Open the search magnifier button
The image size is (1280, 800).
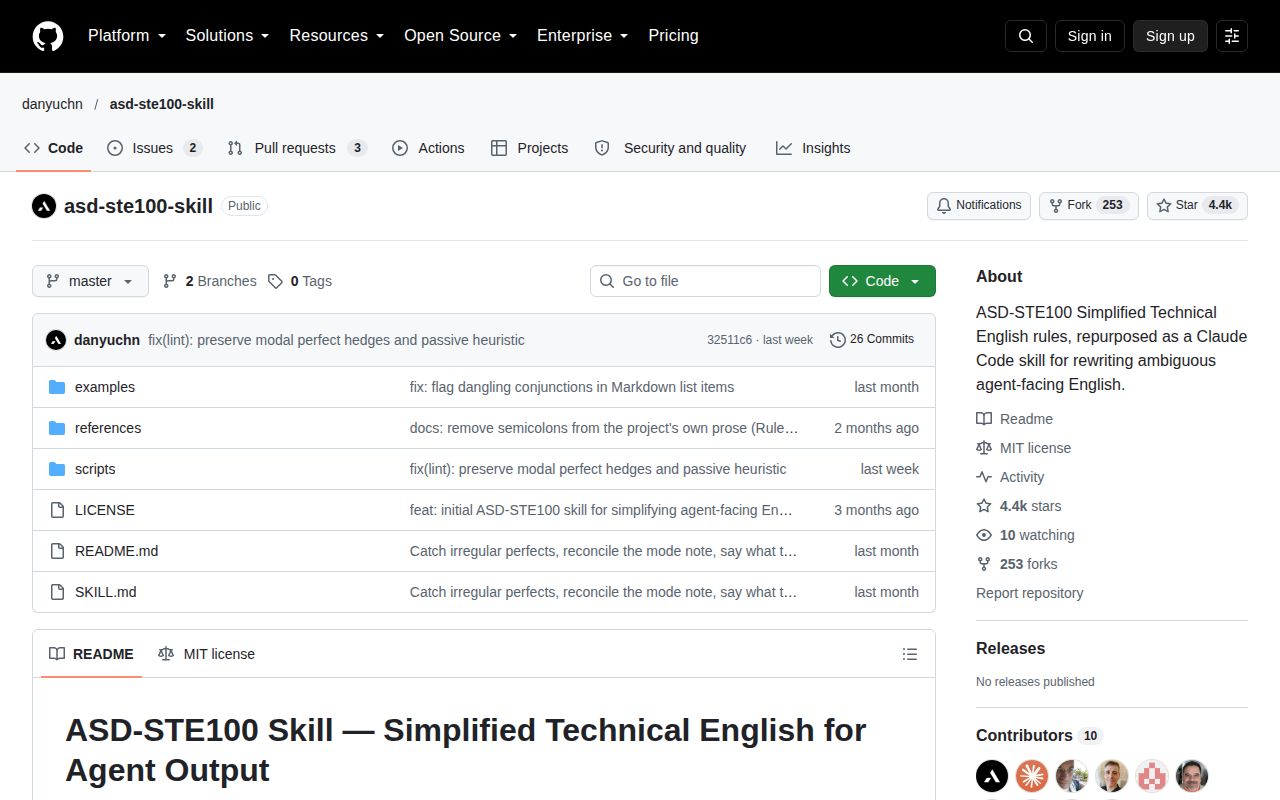pos(1026,36)
